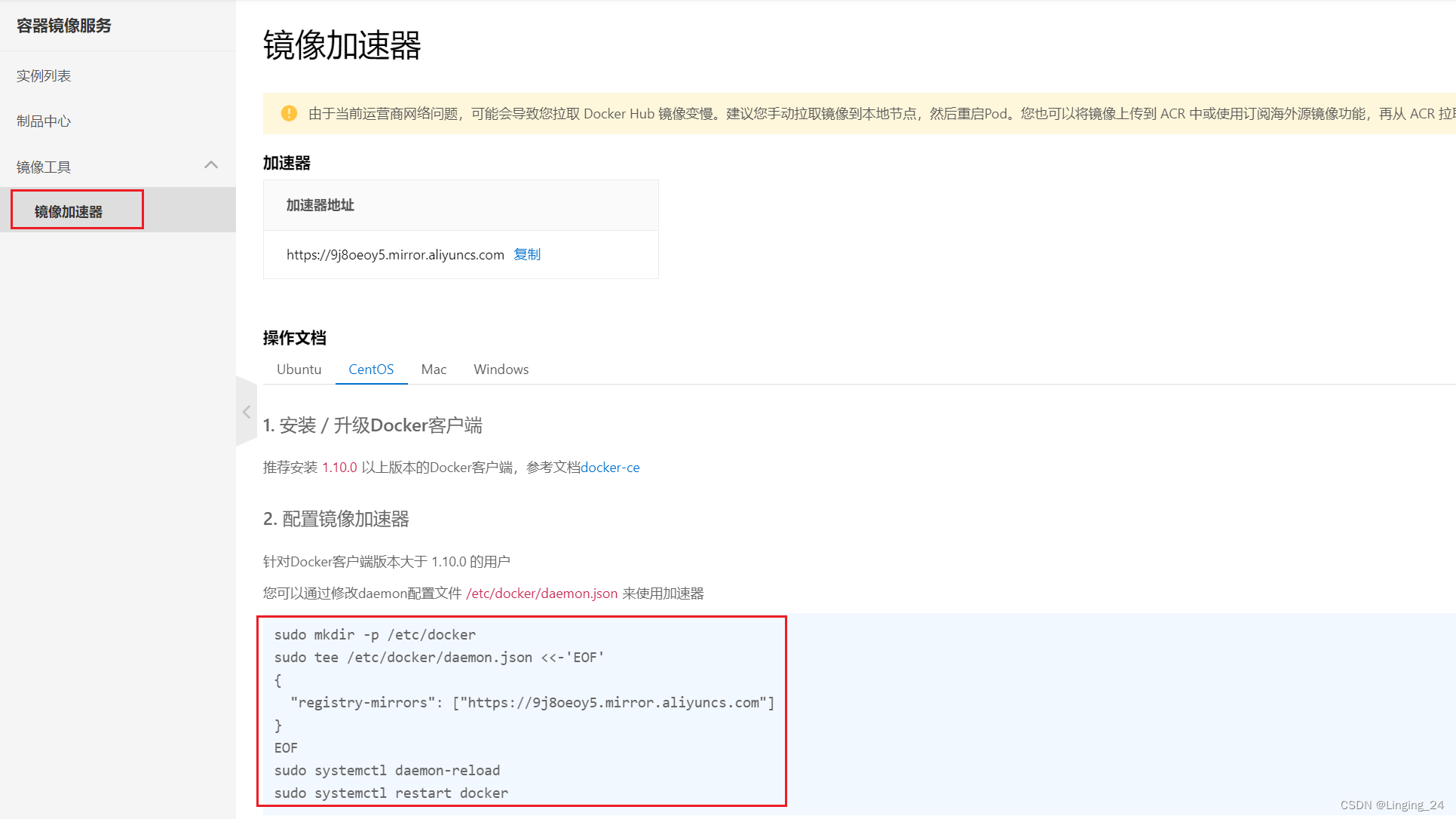Viewport: 1456px width, 819px height.
Task: Click the 操作文档 section heading
Action: [294, 337]
